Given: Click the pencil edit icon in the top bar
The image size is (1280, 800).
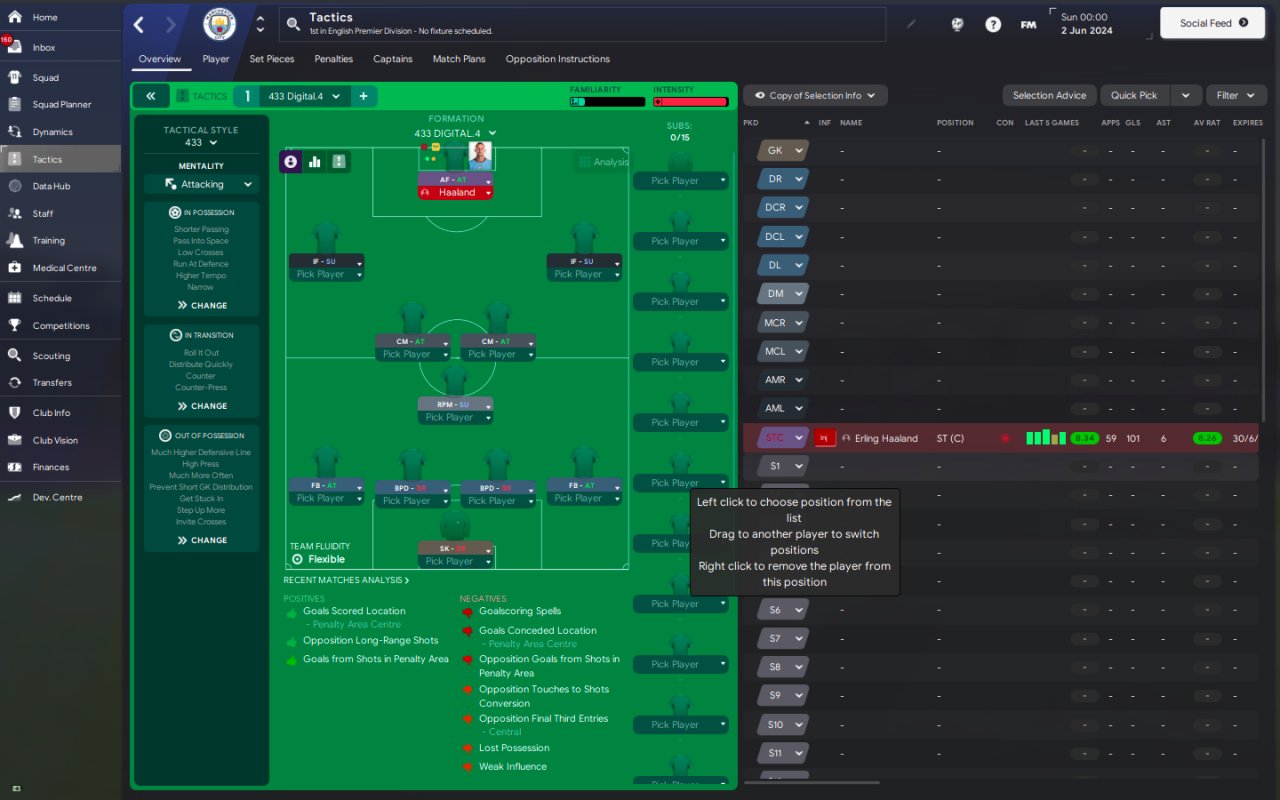Looking at the screenshot, I should click(x=910, y=24).
